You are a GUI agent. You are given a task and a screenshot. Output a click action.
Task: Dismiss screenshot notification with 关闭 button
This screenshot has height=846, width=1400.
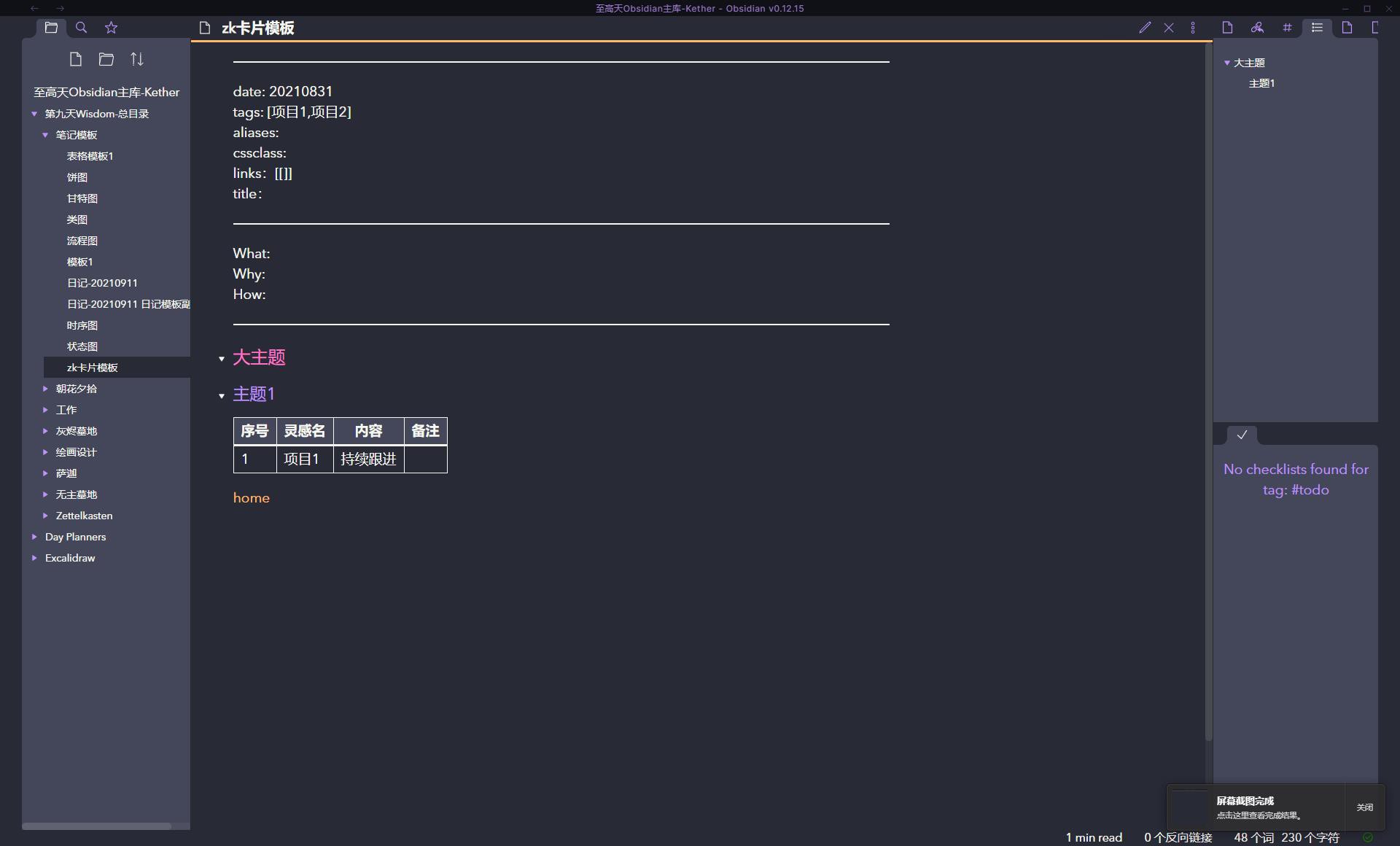coord(1364,807)
